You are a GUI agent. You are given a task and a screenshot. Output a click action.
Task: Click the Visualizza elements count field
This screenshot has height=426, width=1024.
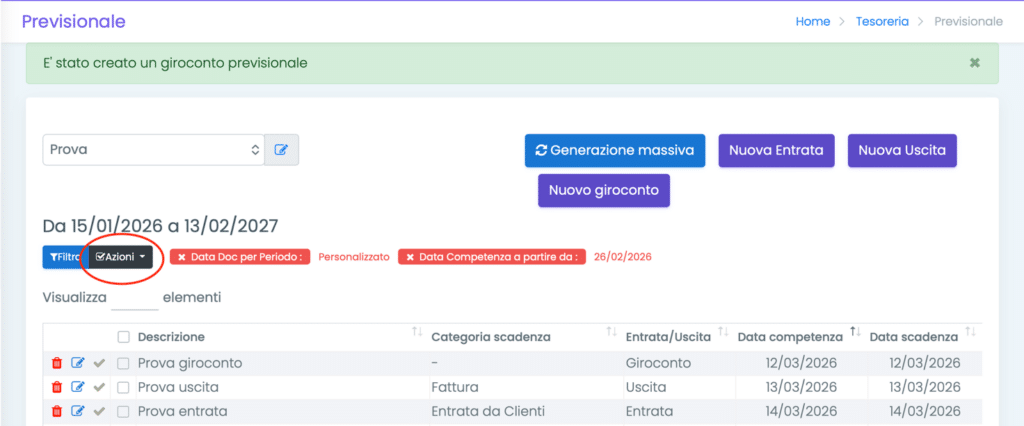pos(135,298)
